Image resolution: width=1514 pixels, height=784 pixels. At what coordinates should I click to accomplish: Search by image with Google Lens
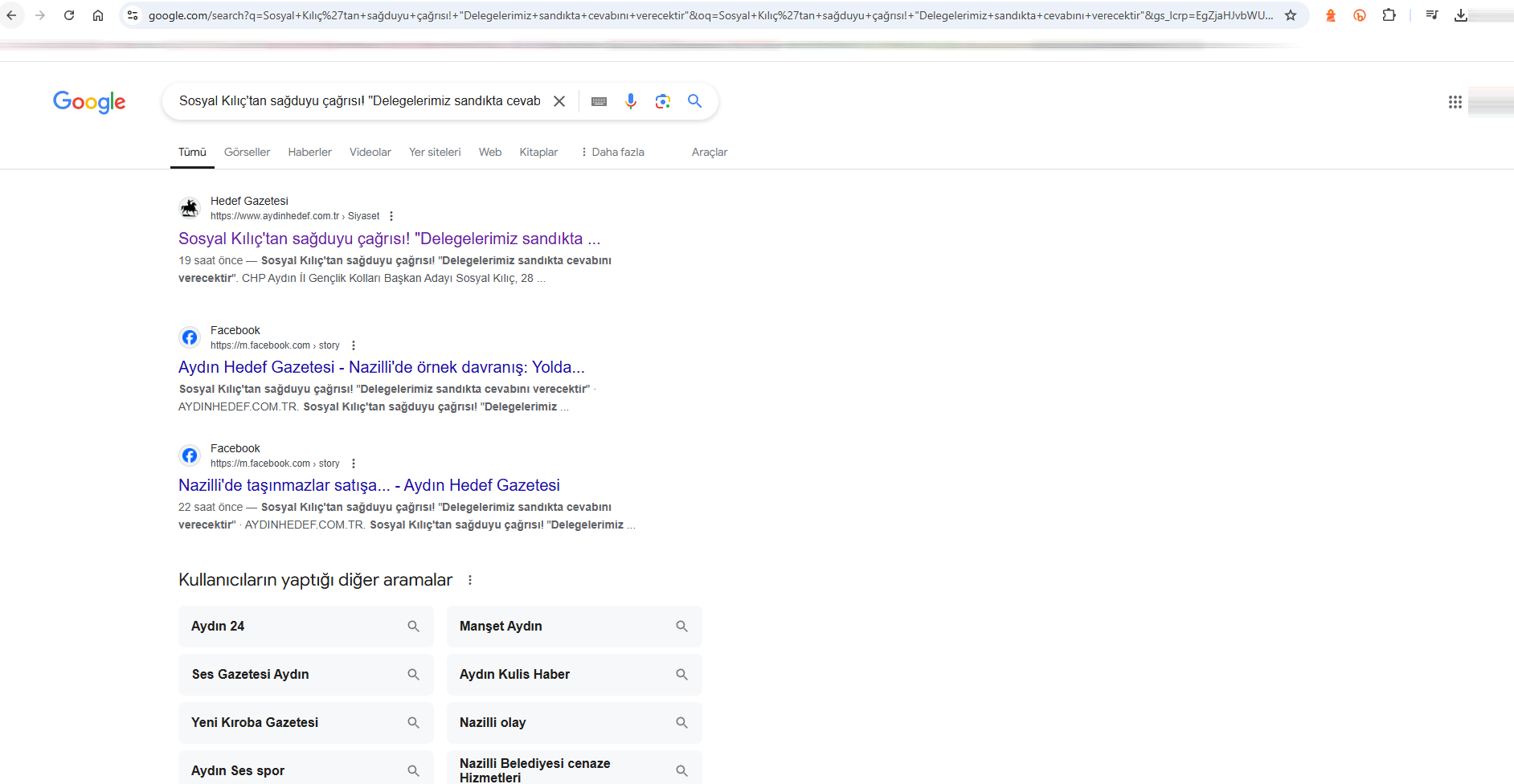[x=663, y=101]
